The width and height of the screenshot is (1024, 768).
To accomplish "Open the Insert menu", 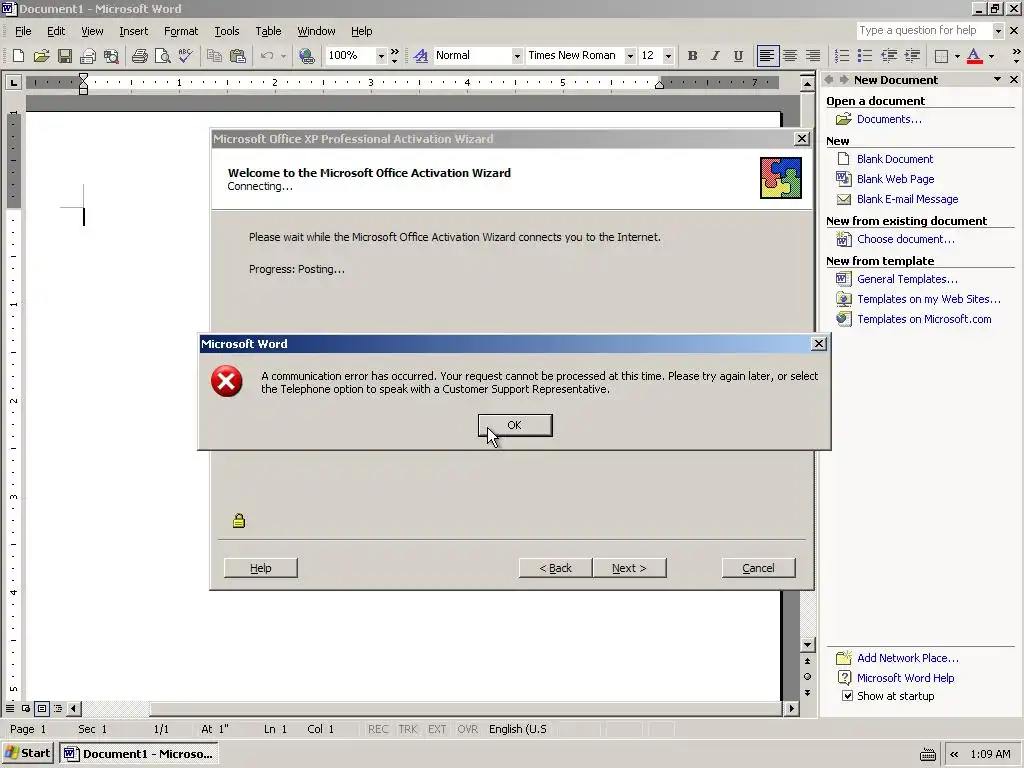I will click(x=133, y=31).
